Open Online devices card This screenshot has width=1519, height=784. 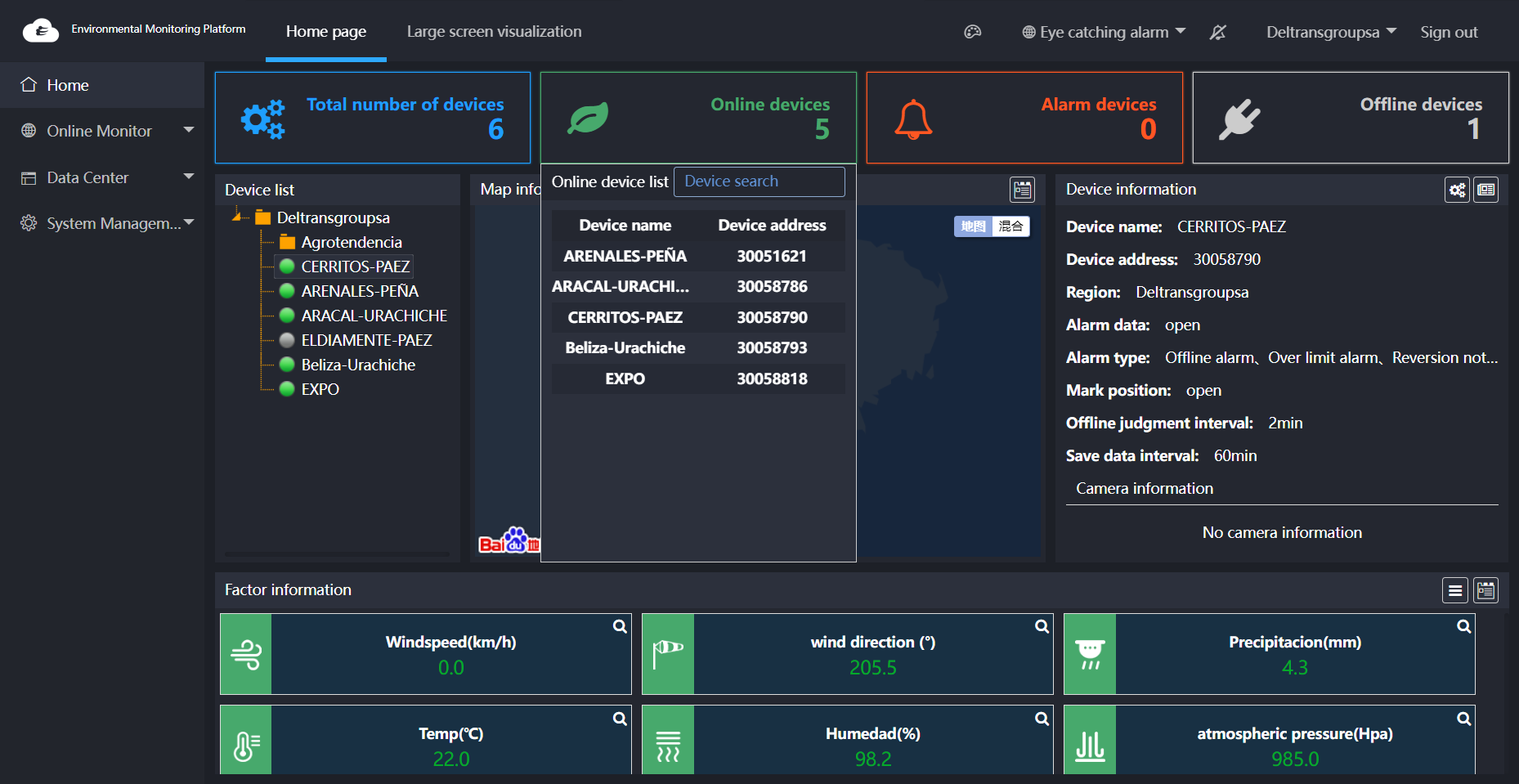click(x=698, y=118)
